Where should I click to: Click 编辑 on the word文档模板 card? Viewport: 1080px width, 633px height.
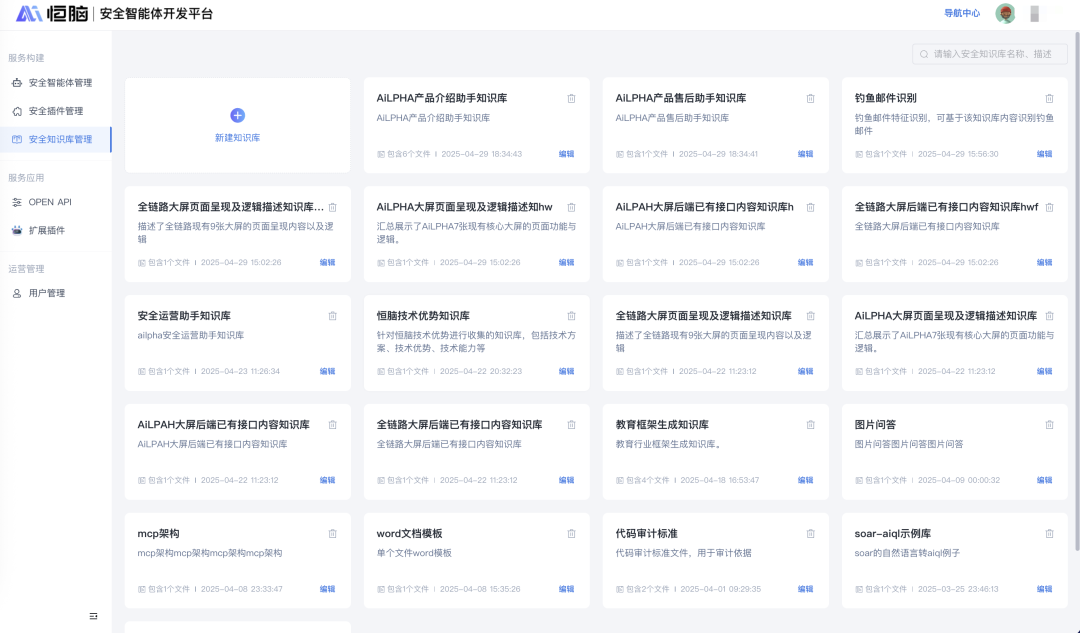pyautogui.click(x=566, y=589)
